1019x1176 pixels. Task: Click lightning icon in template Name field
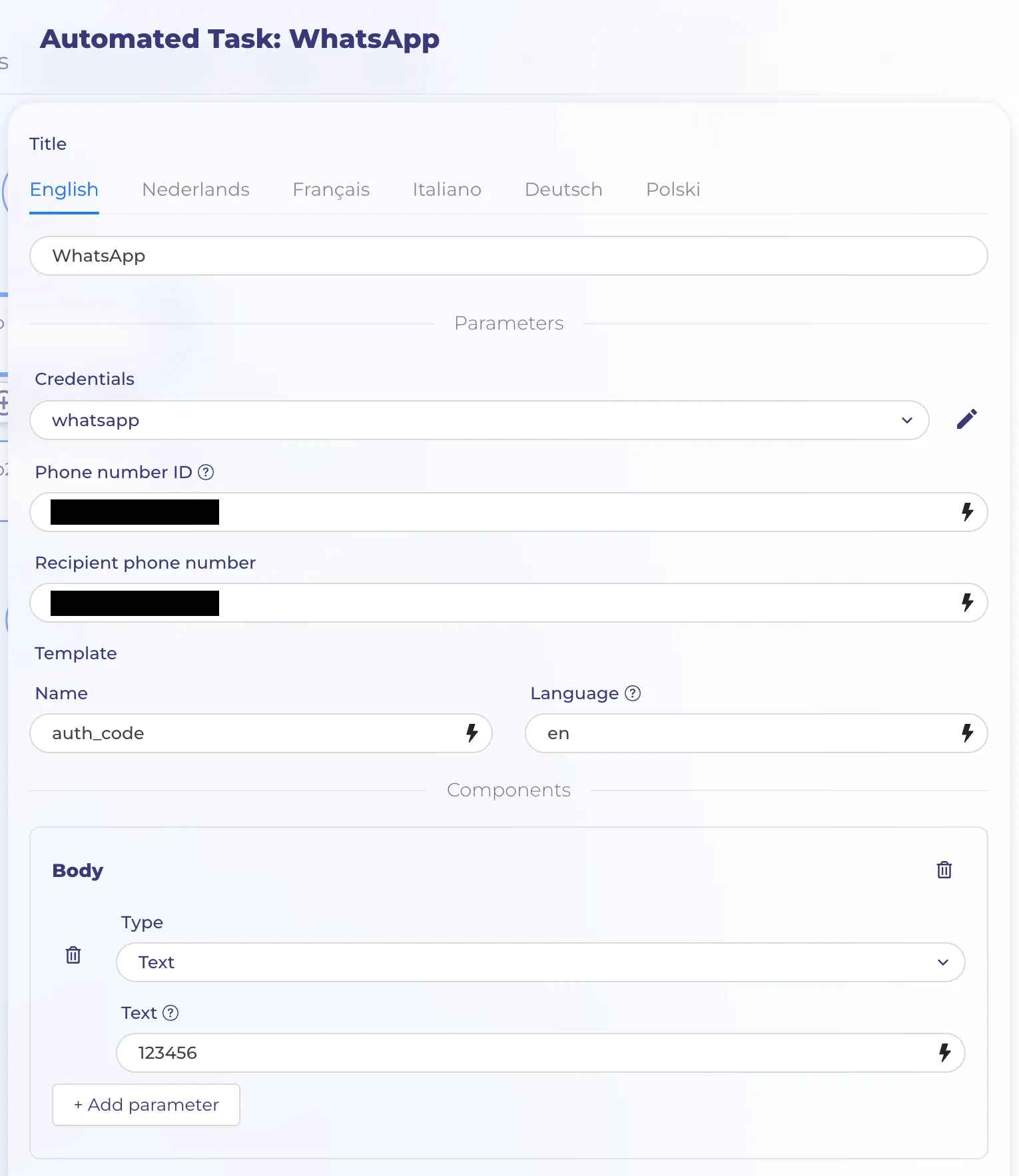[472, 733]
